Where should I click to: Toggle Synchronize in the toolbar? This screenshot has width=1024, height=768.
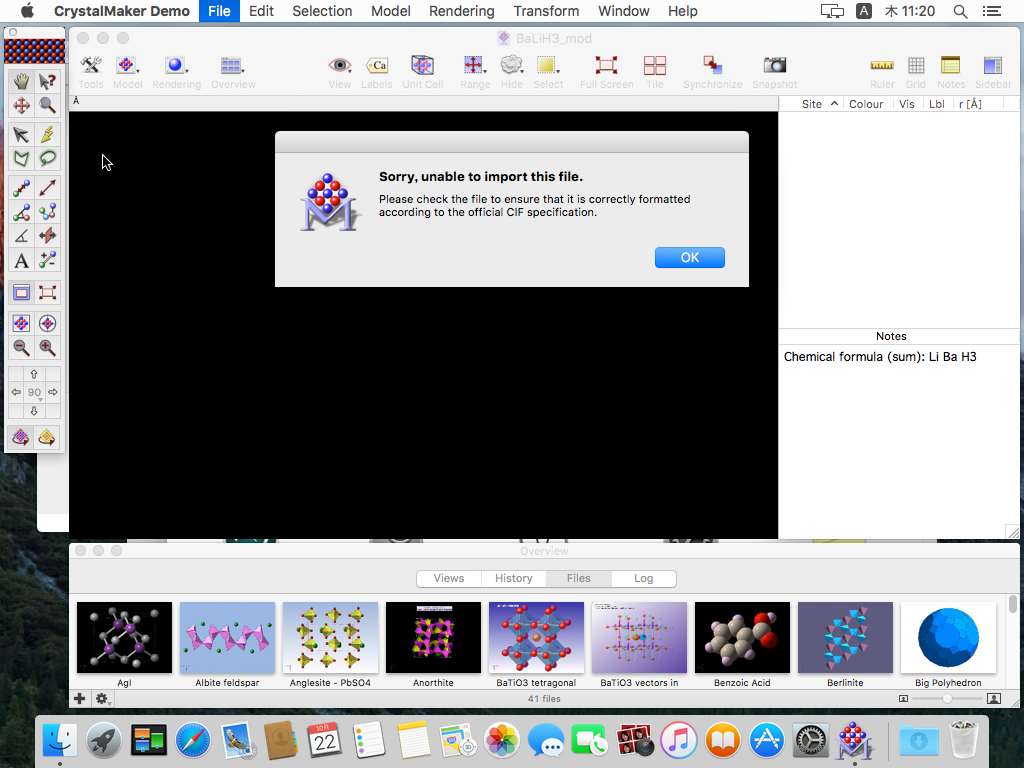point(712,72)
